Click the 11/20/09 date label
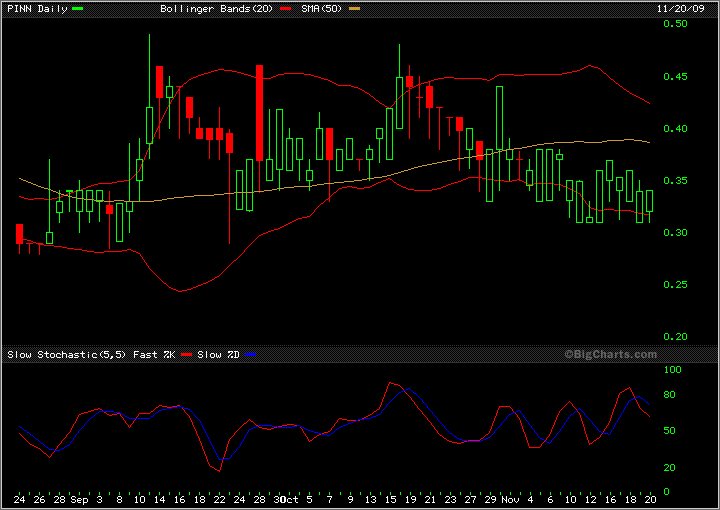Viewport: 720px width, 510px height. (x=691, y=8)
